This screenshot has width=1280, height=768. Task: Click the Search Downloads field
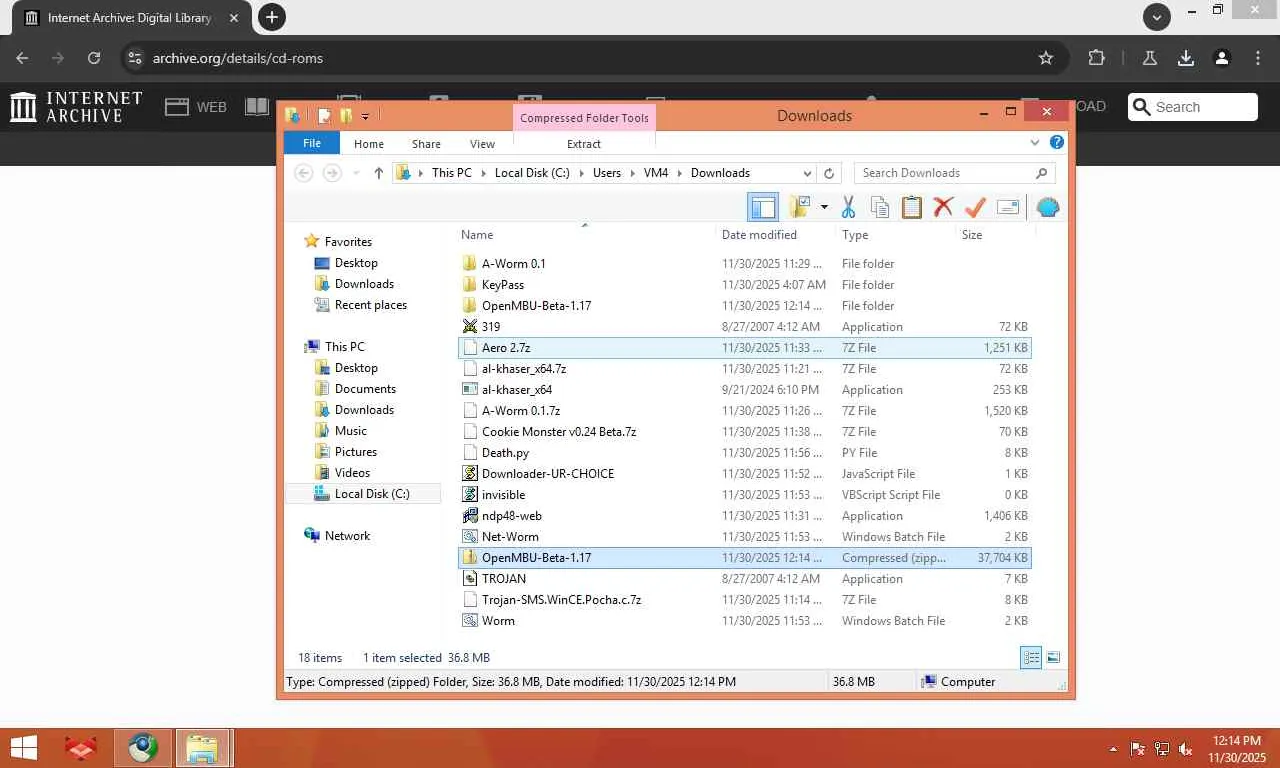coord(955,173)
